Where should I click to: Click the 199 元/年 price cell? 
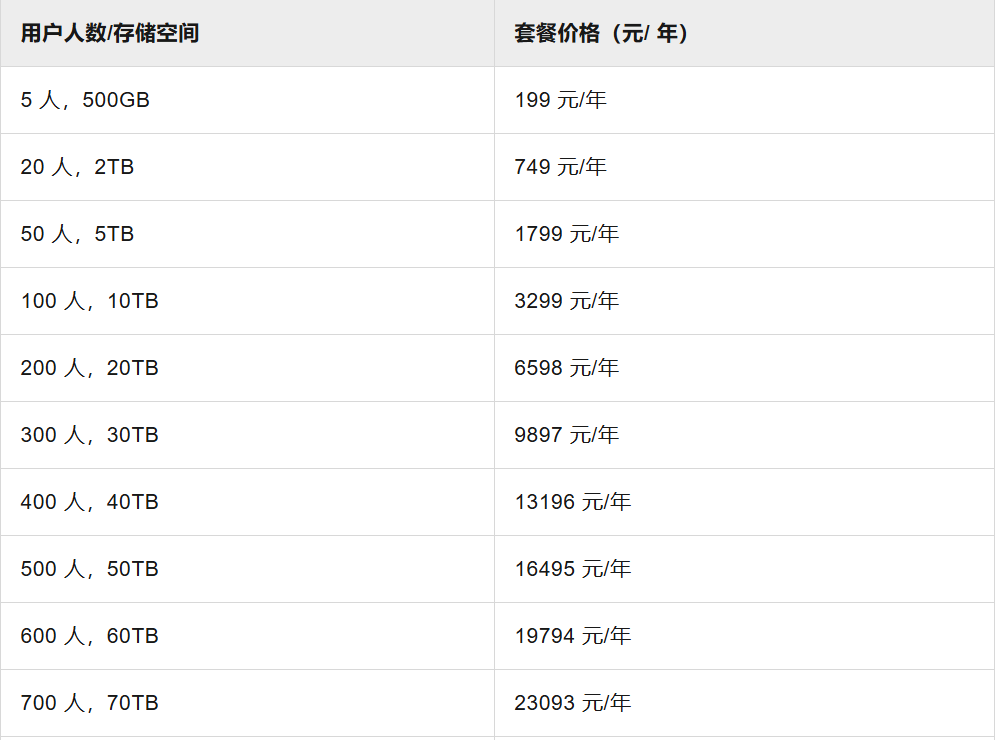[561, 100]
